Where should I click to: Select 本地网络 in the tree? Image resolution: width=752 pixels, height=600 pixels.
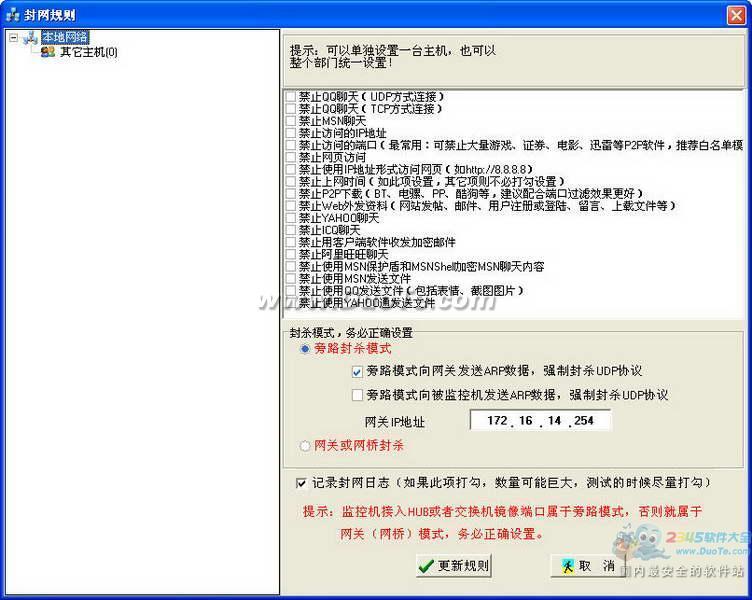tap(65, 37)
